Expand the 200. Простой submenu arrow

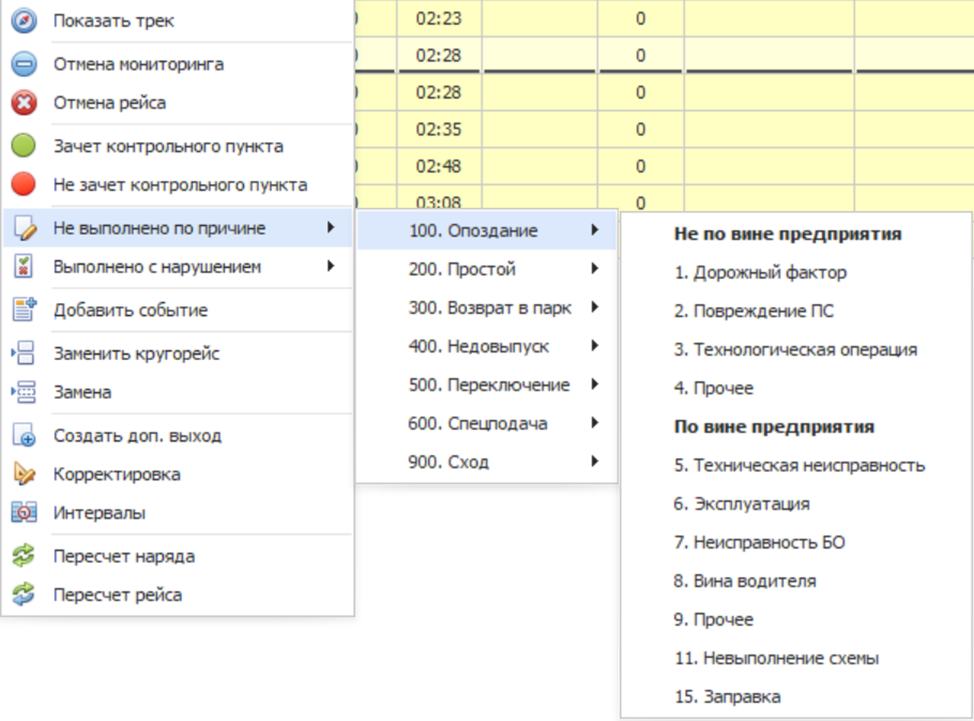595,269
